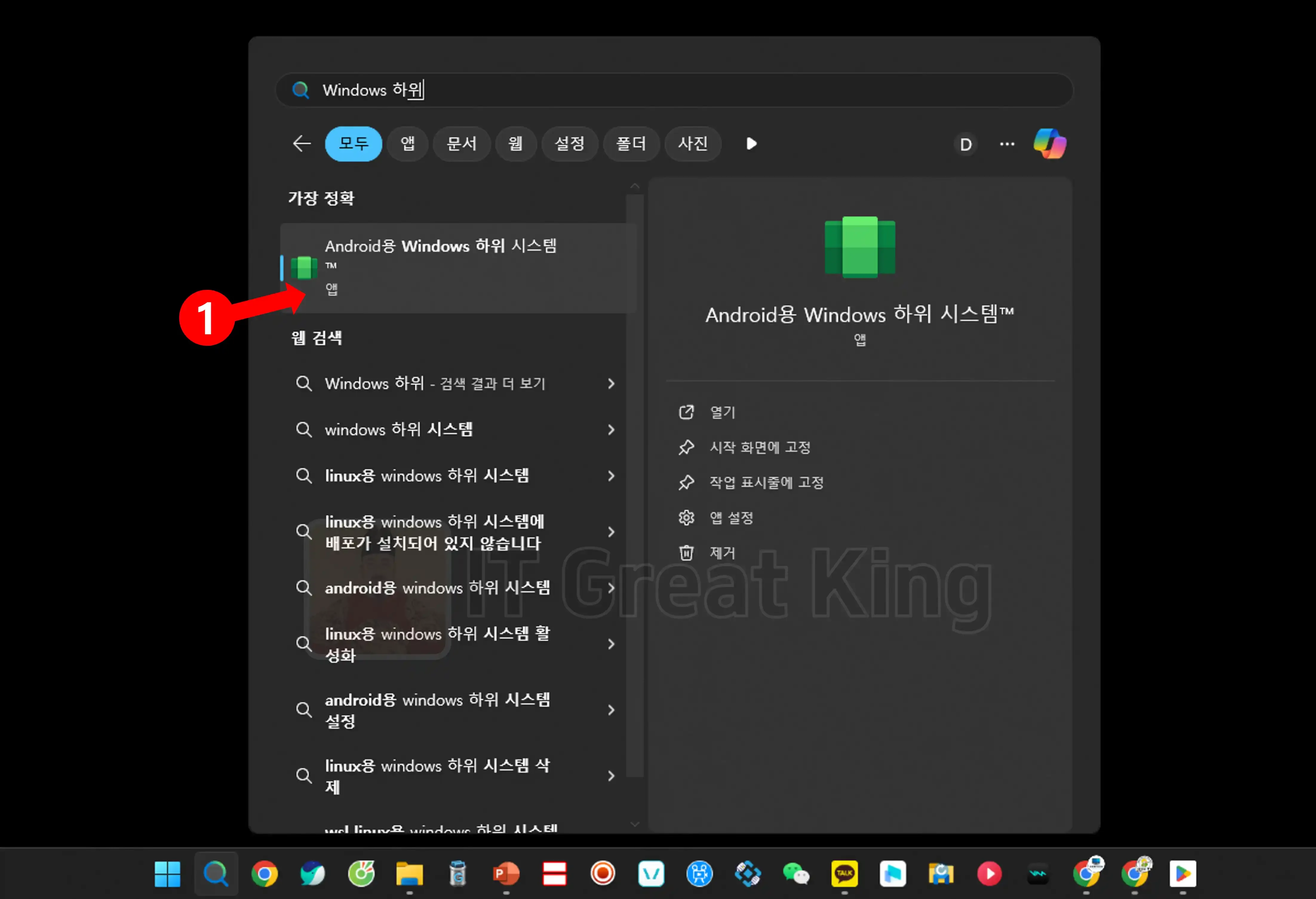
Task: Click 제거 to uninstall the app
Action: [x=723, y=553]
